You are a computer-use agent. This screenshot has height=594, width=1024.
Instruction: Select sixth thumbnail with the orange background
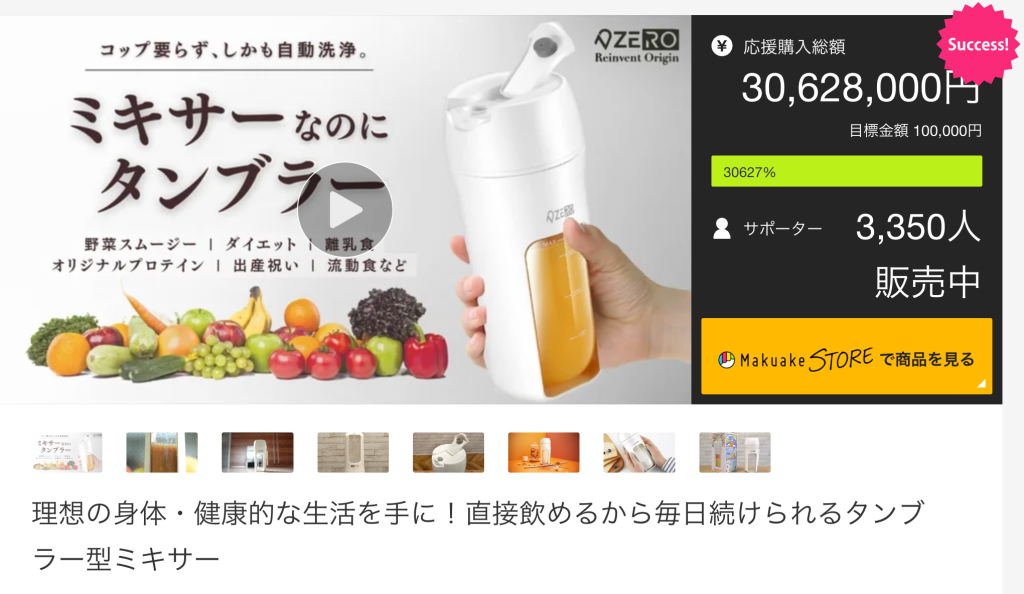543,452
